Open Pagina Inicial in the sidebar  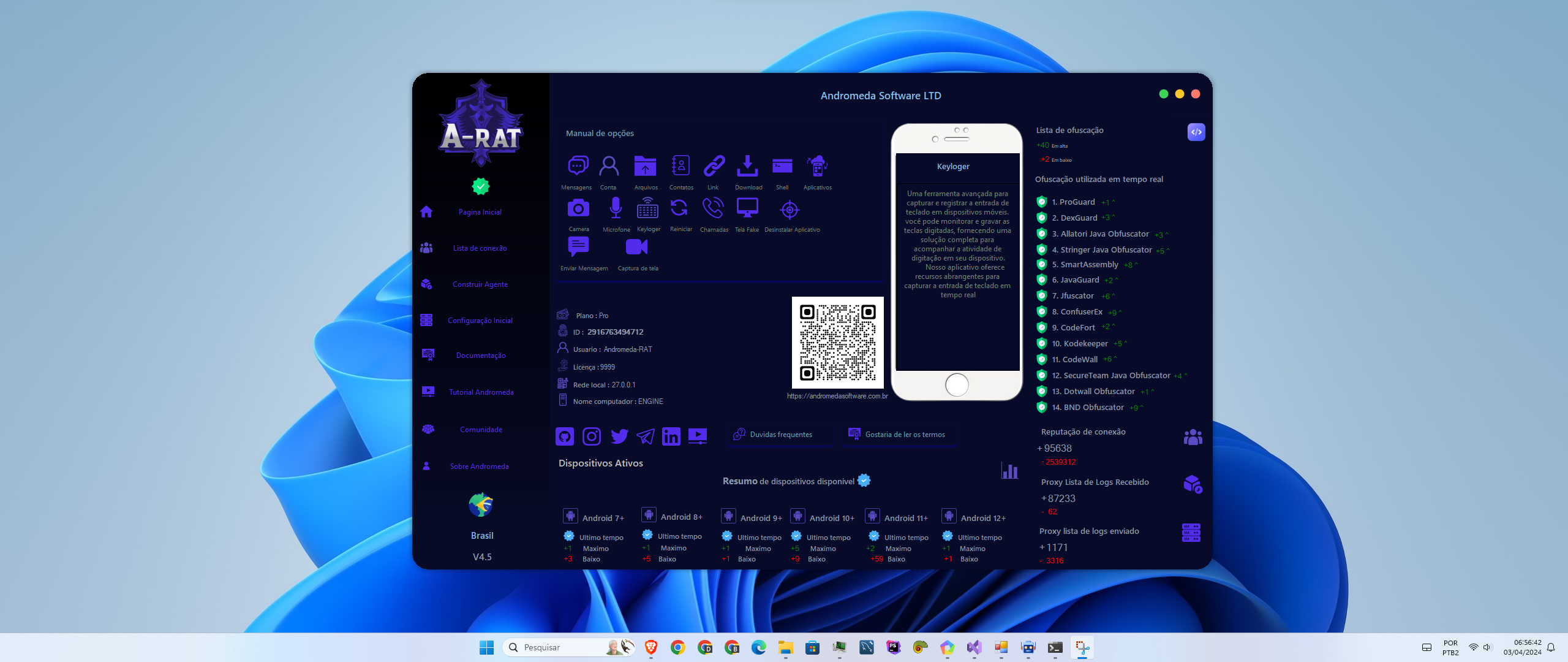coord(480,211)
